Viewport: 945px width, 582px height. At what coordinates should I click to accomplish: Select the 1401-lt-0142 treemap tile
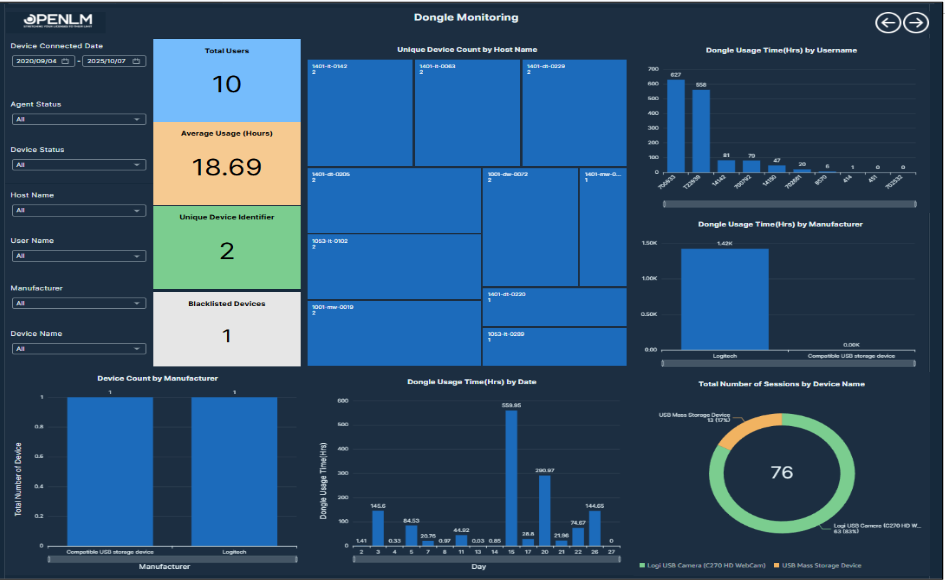pos(360,112)
